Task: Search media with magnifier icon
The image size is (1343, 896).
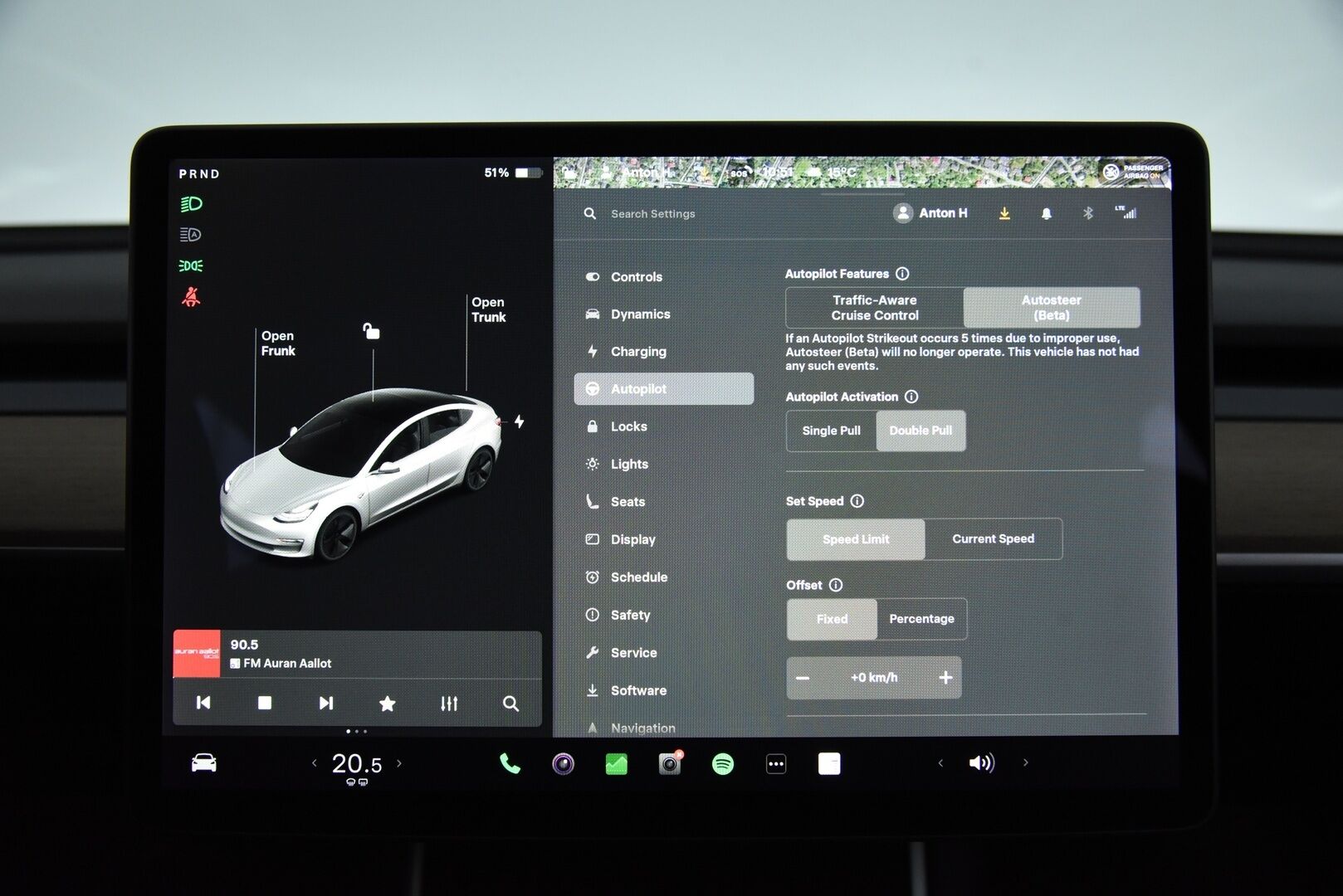Action: pos(510,704)
